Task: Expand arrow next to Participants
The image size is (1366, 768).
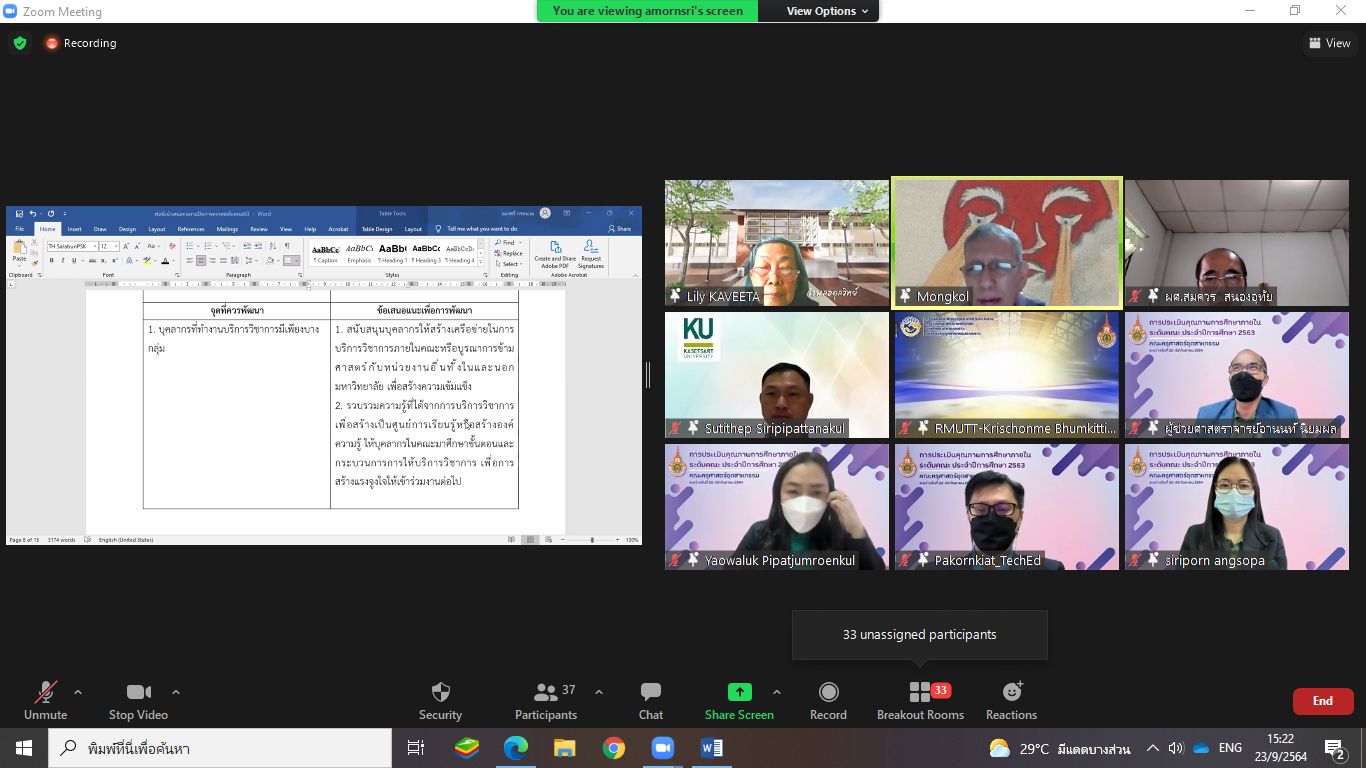Action: [599, 692]
